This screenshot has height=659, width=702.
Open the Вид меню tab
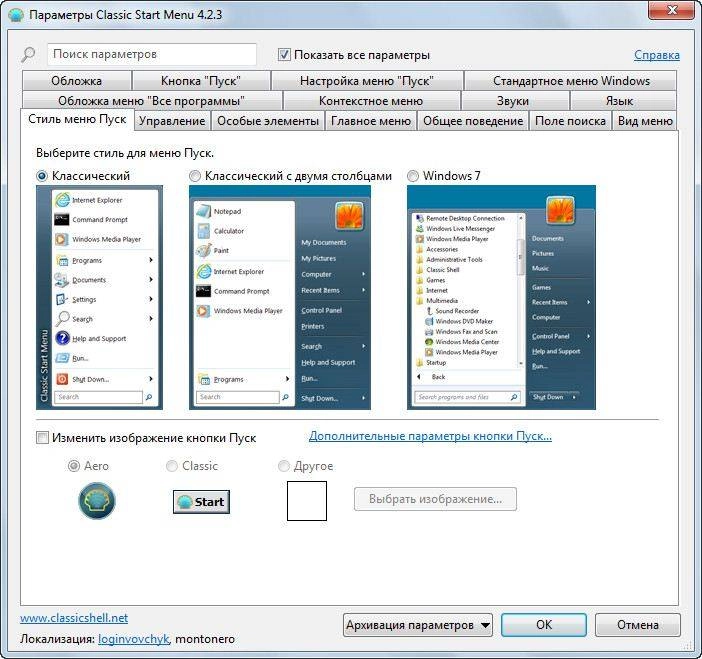[645, 121]
